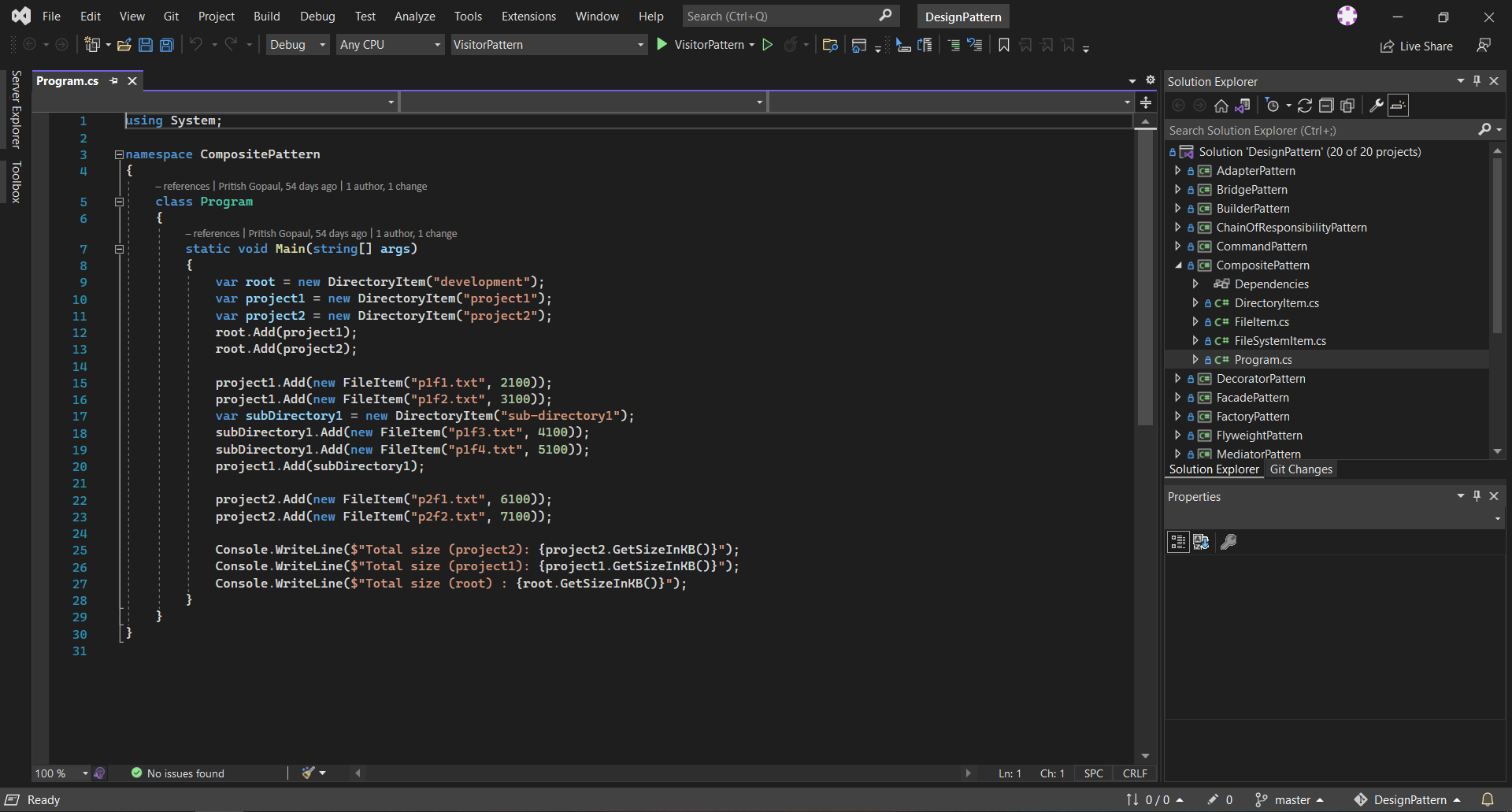Image resolution: width=1512 pixels, height=812 pixels.
Task: Open Solution Explorer Properties wrench icon
Action: pyautogui.click(x=1377, y=106)
